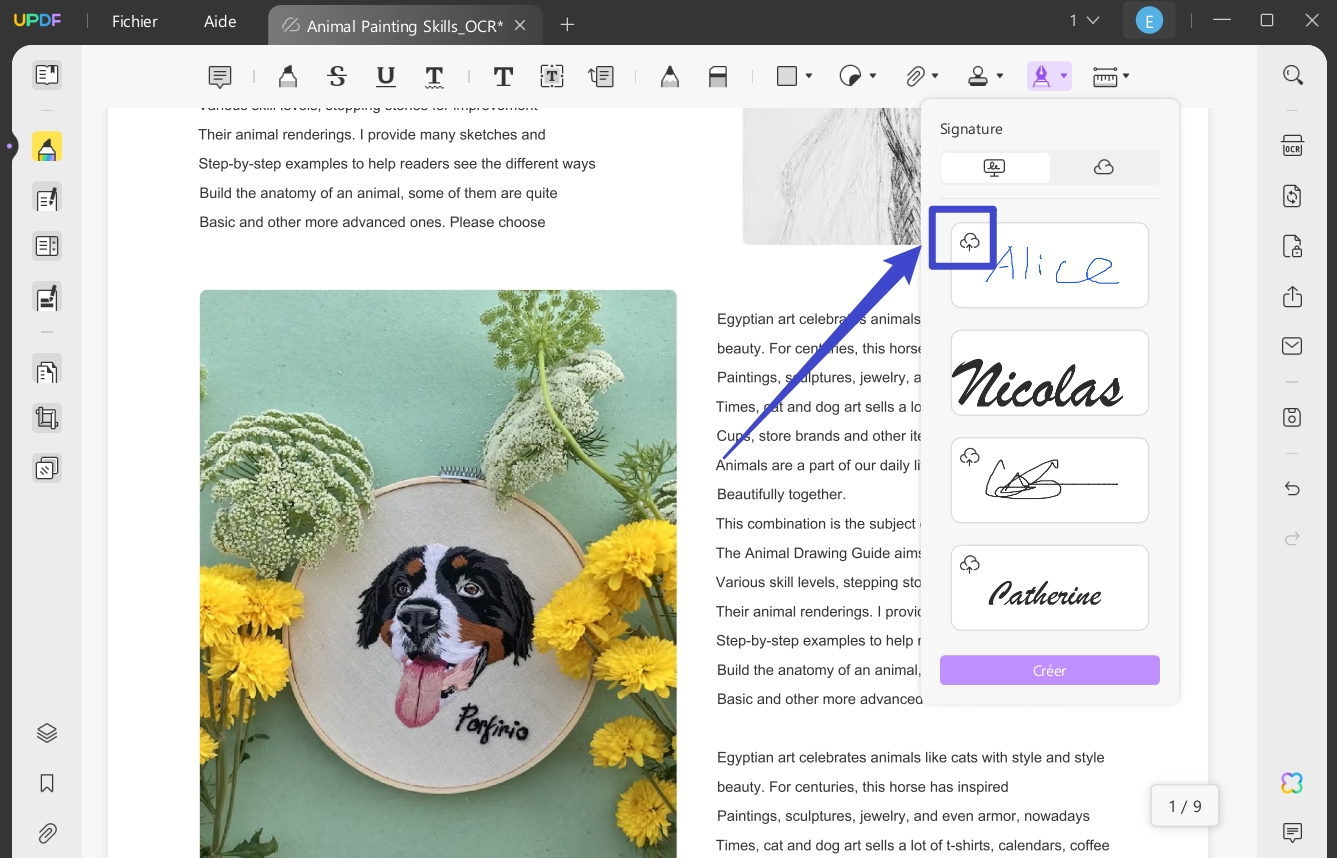Image resolution: width=1337 pixels, height=858 pixels.
Task: Select the Nicolas signature
Action: [x=1049, y=372]
